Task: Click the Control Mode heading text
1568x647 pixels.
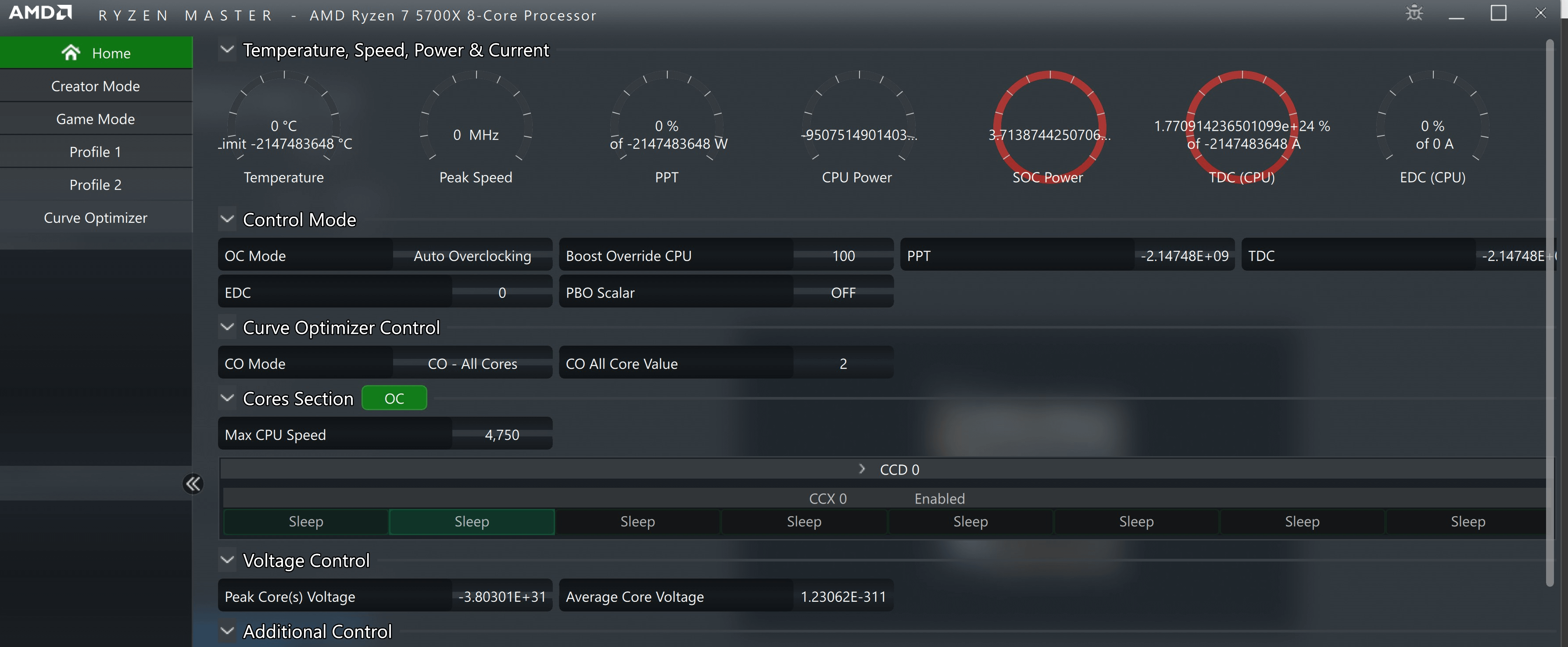Action: 300,219
